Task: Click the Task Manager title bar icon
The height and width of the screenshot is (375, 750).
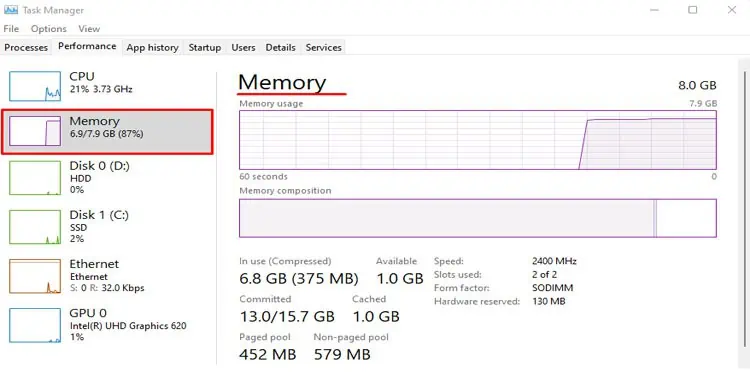Action: tap(11, 10)
